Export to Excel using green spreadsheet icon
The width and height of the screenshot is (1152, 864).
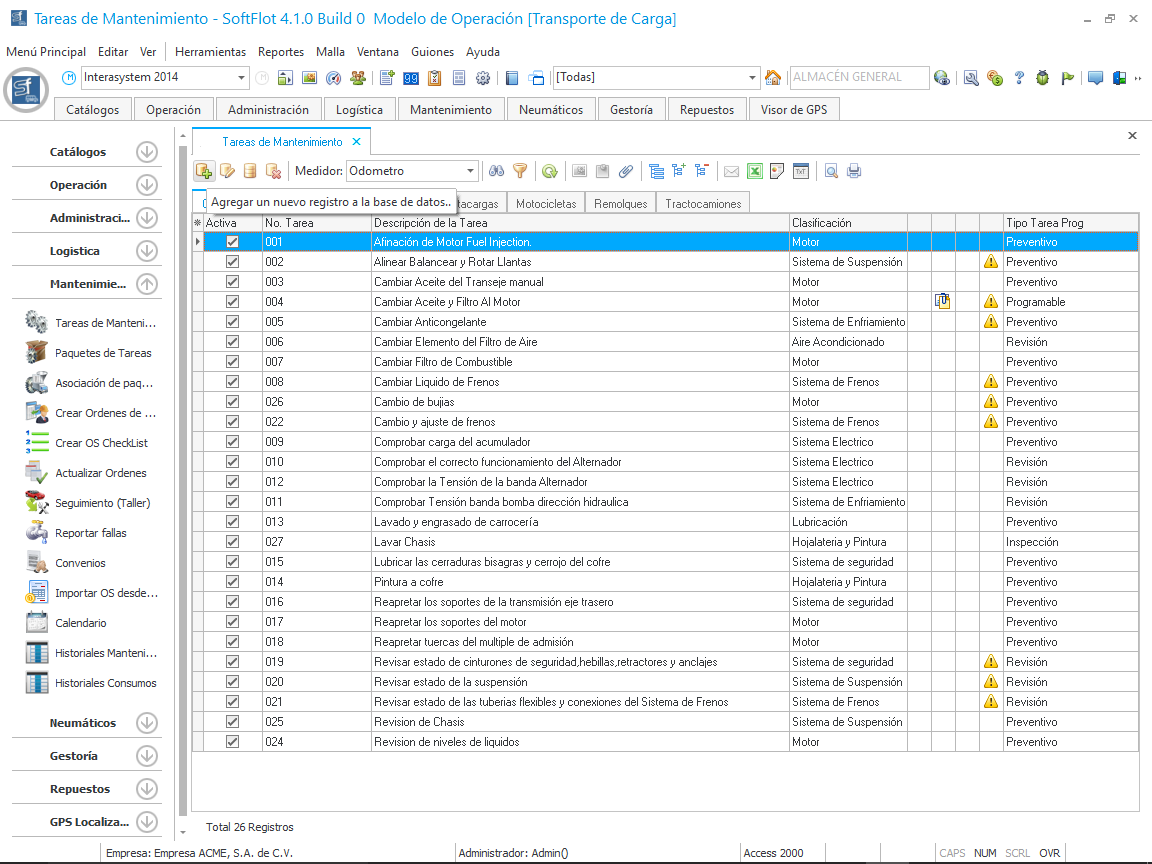[755, 171]
